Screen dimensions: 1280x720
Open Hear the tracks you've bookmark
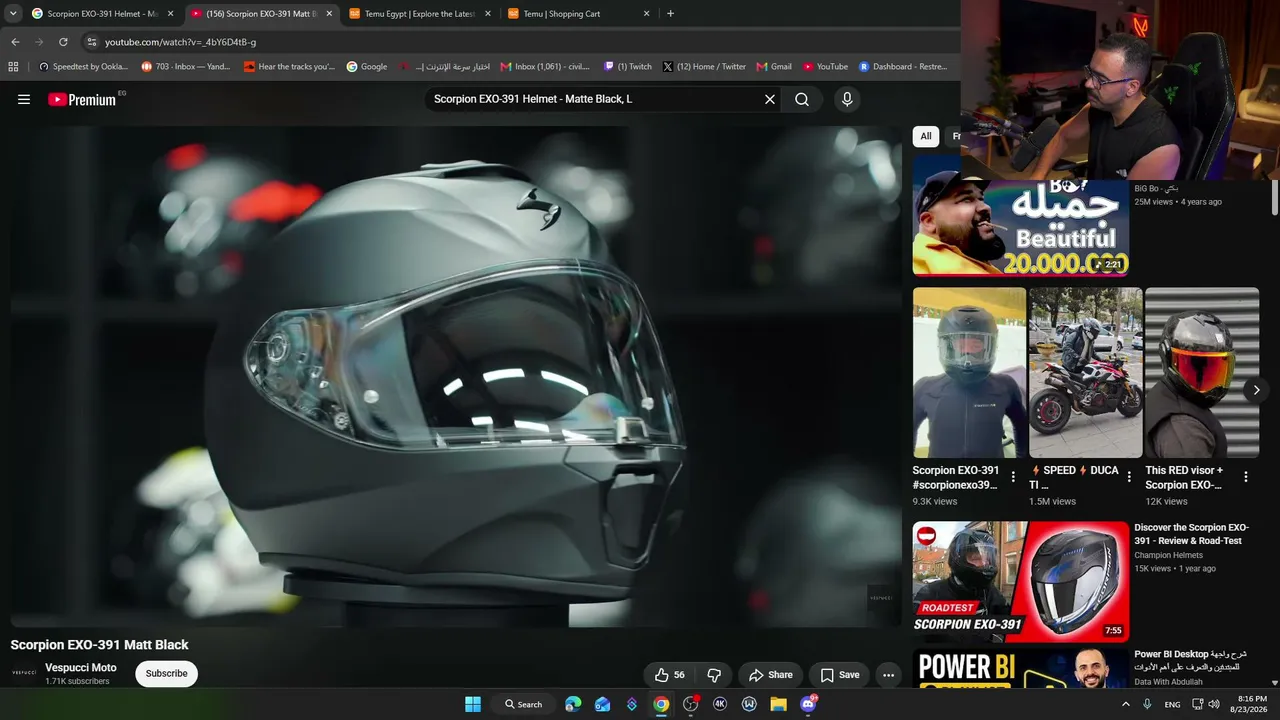pos(290,67)
